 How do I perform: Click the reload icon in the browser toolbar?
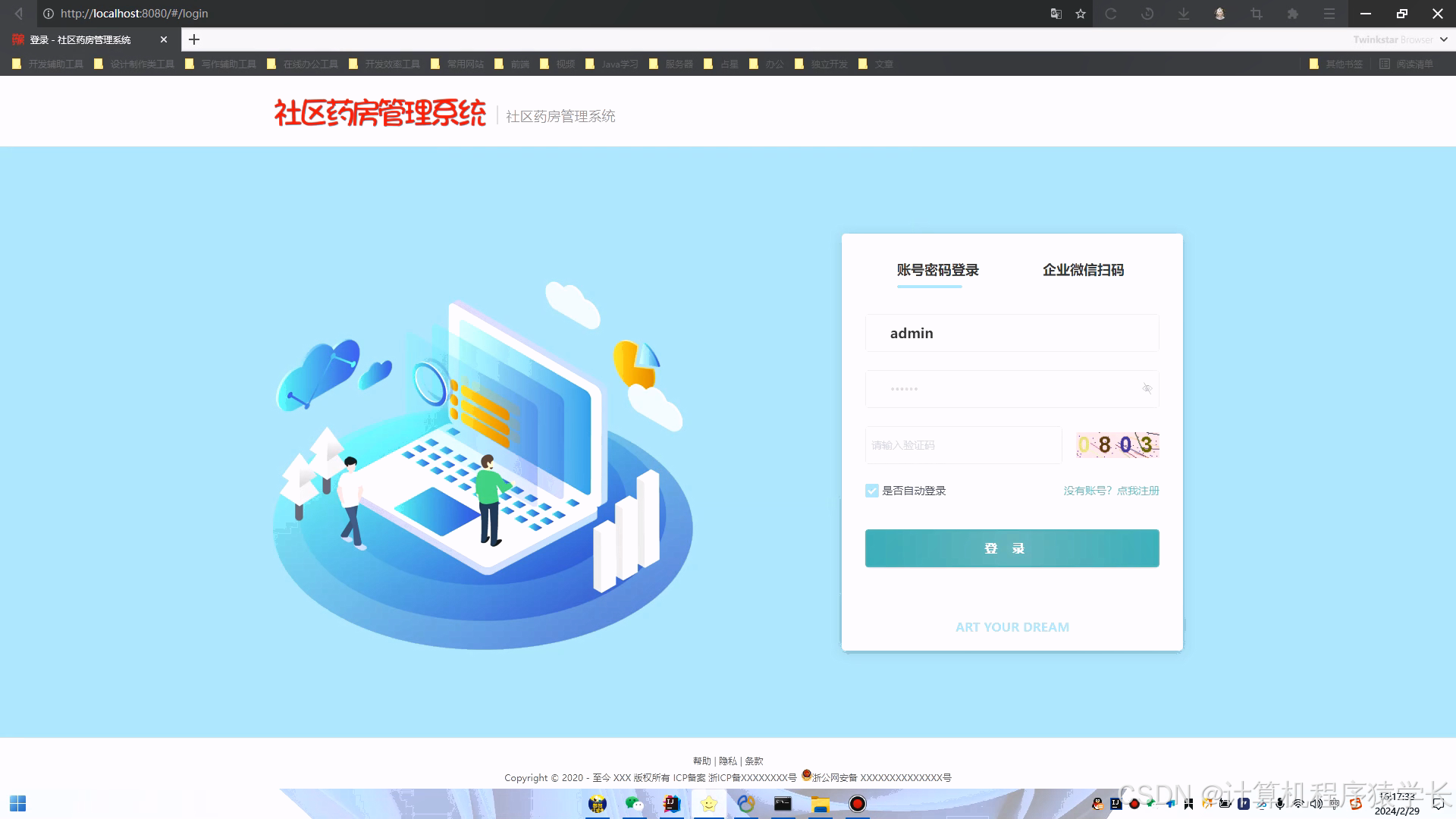click(x=1110, y=13)
